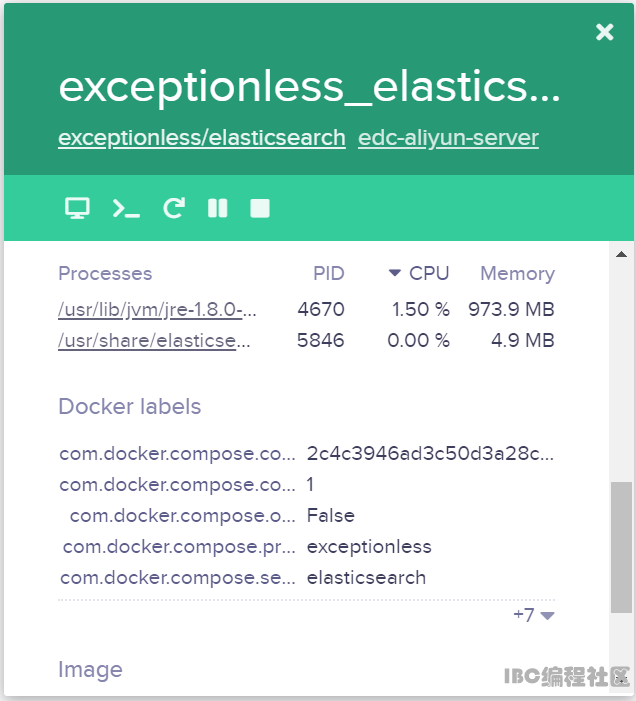Select the /usr/lib/jvm/jre-1.8.0 process
636x701 pixels.
tap(158, 310)
